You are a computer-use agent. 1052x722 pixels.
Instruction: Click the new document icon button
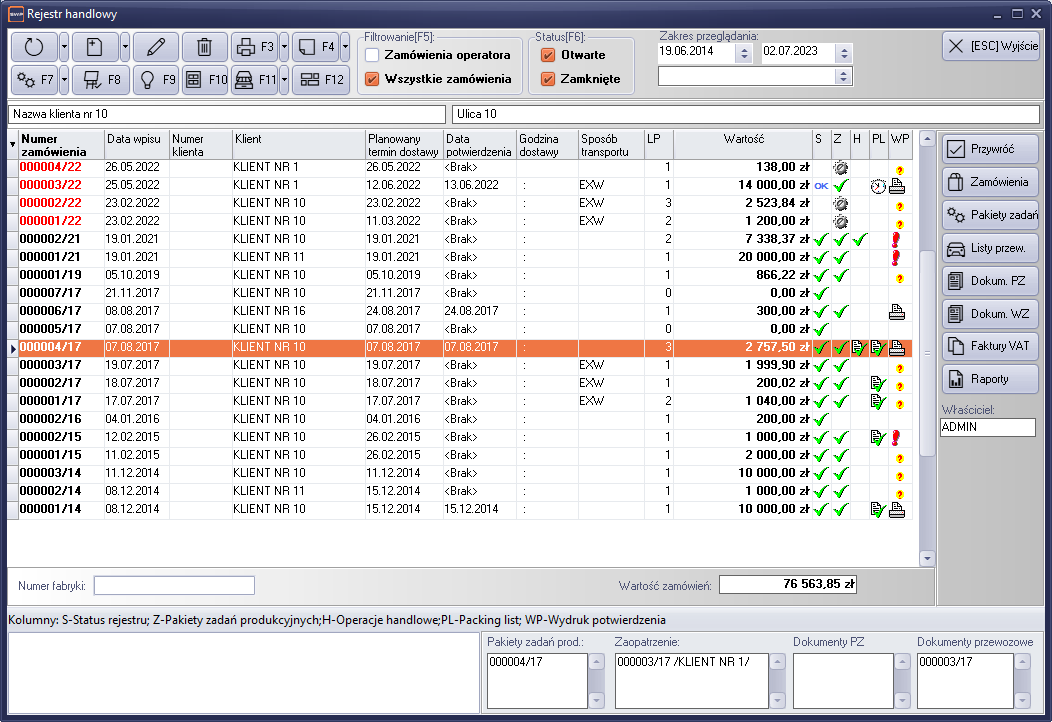(x=95, y=46)
